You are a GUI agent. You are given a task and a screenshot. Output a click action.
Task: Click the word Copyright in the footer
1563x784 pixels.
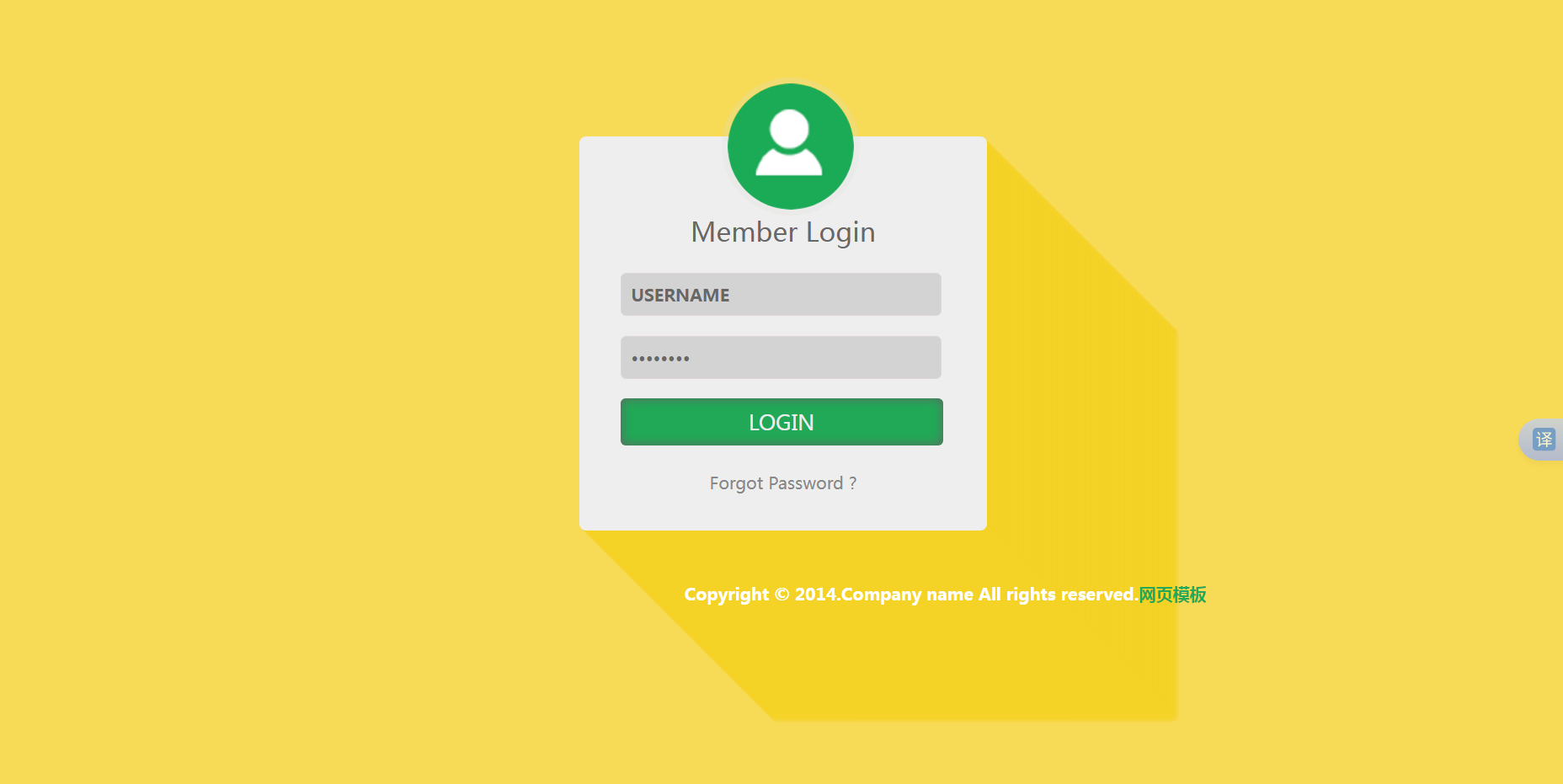tap(726, 595)
